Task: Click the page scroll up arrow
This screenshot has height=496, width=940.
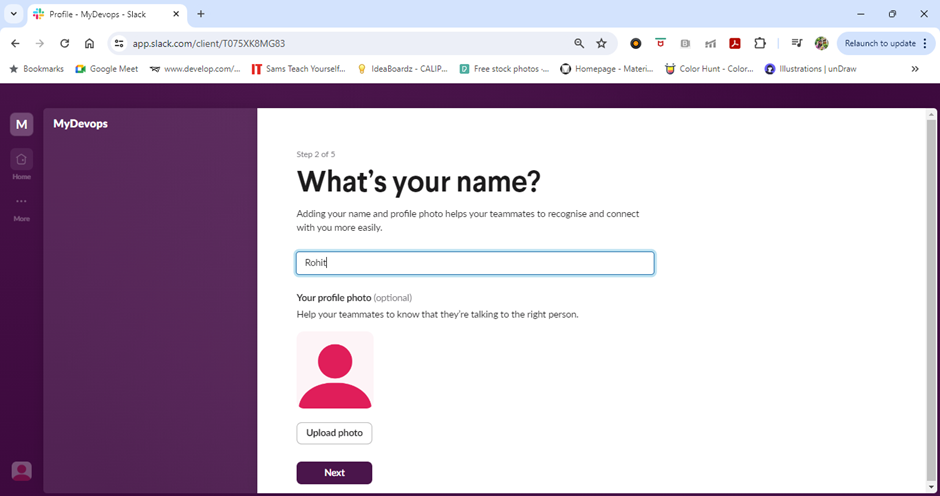Action: pyautogui.click(x=931, y=114)
